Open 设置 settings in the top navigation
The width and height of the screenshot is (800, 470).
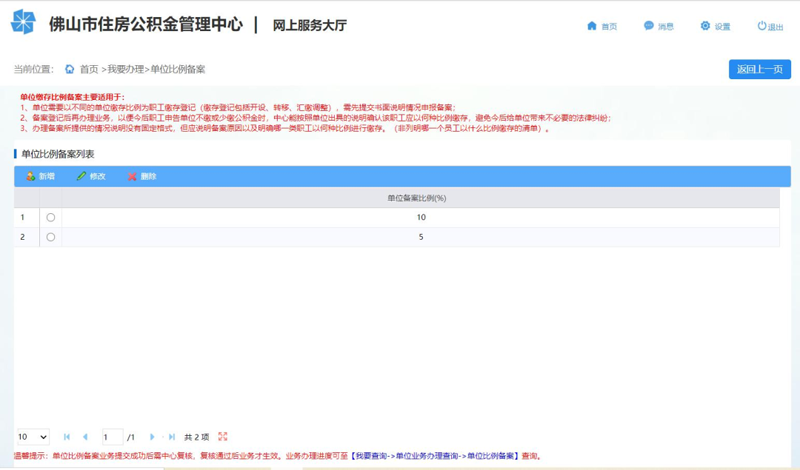(715, 26)
